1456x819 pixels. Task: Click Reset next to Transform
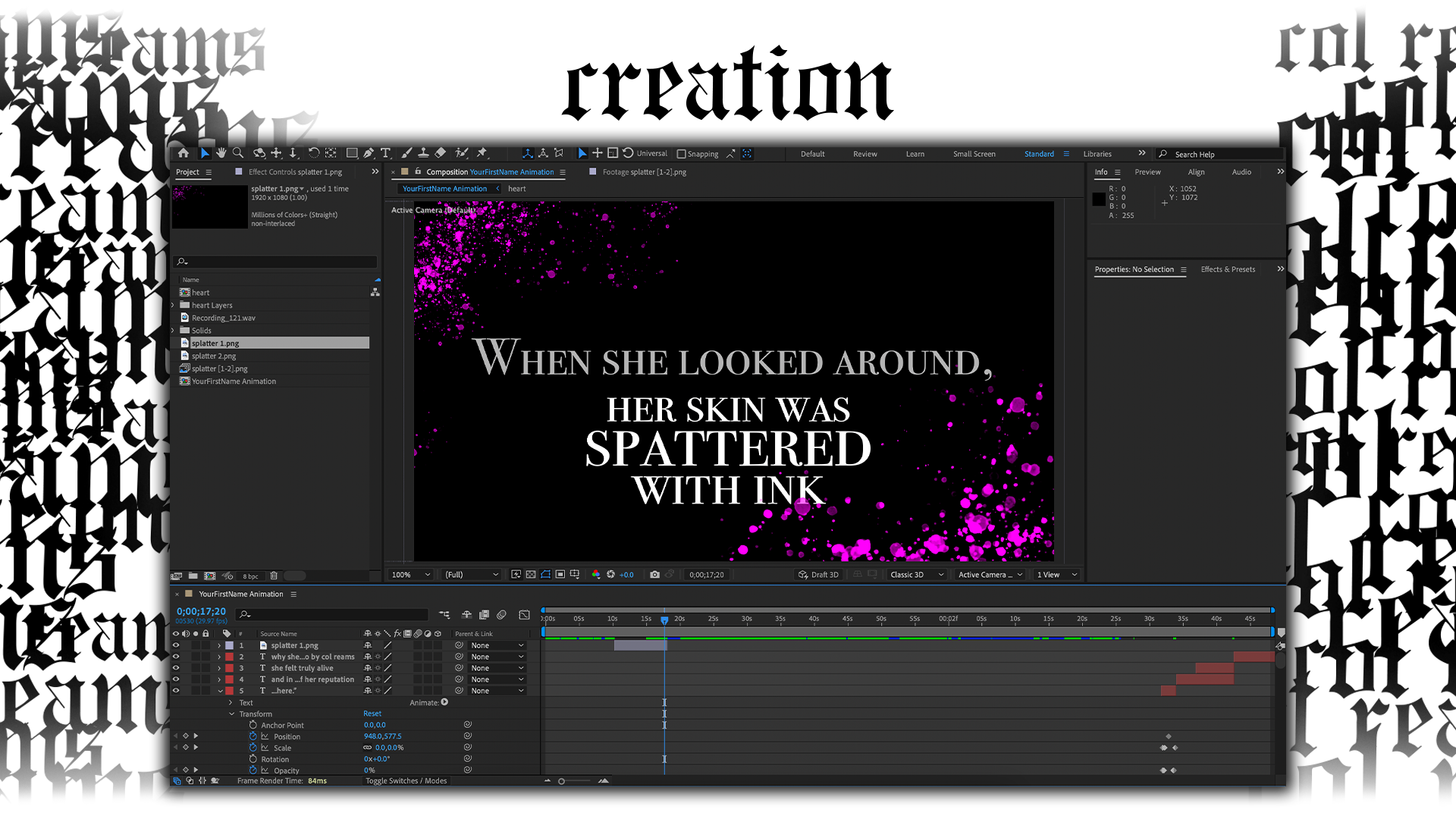tap(372, 714)
